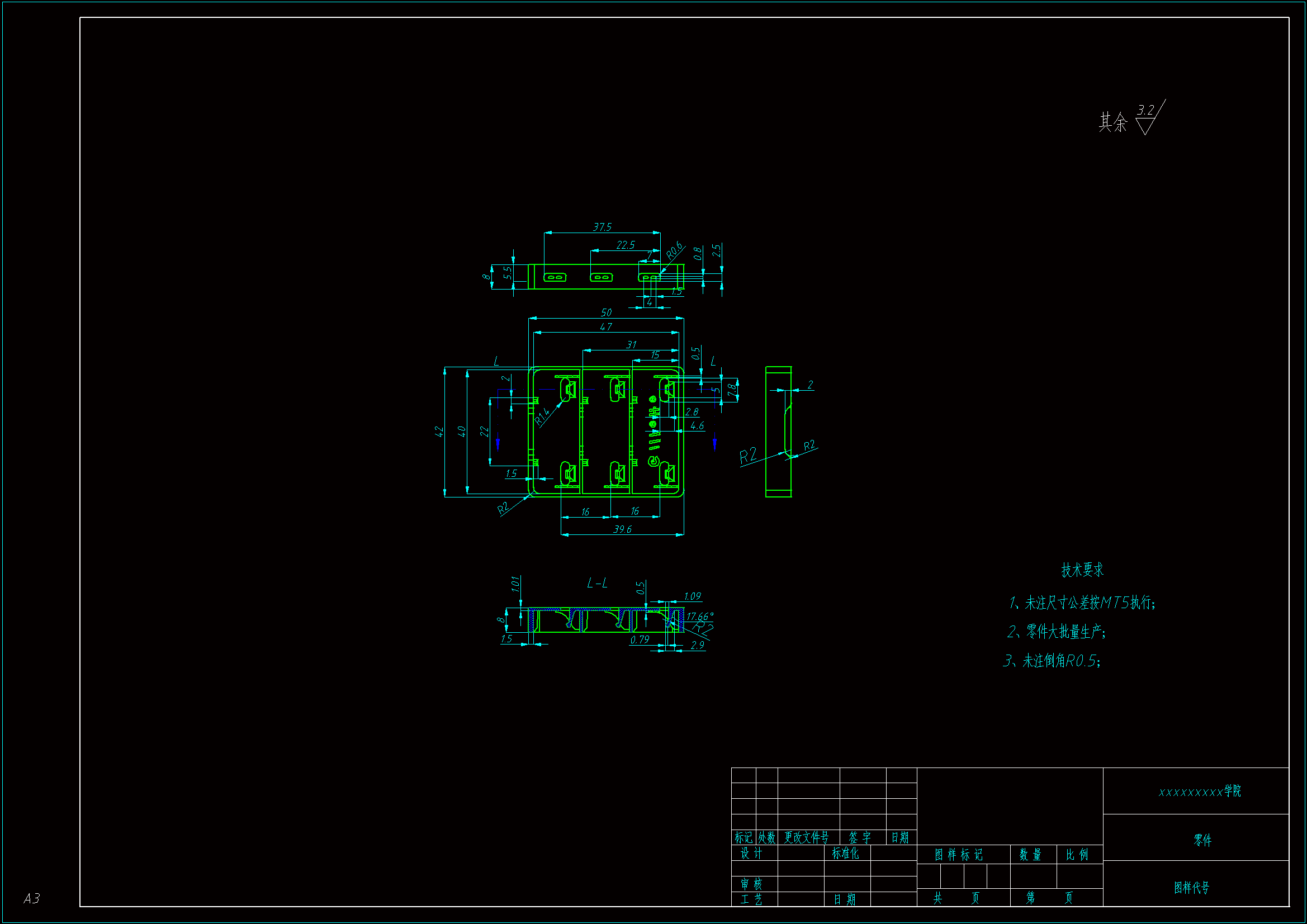Screen dimensions: 1307x924
Task: Select note 1 about MT5 tolerance
Action: (x=1082, y=603)
